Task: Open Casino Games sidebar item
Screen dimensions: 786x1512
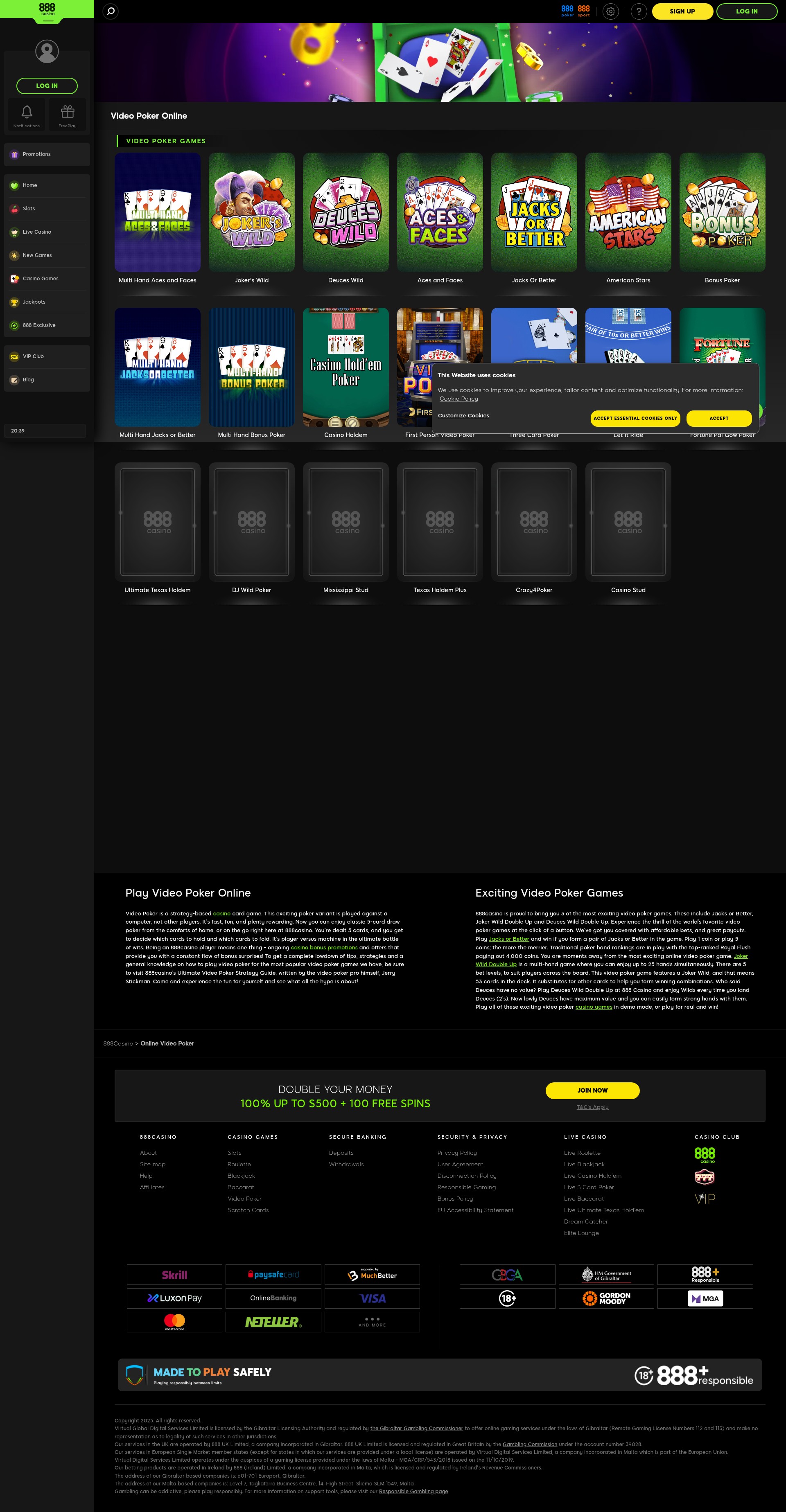Action: click(x=47, y=279)
